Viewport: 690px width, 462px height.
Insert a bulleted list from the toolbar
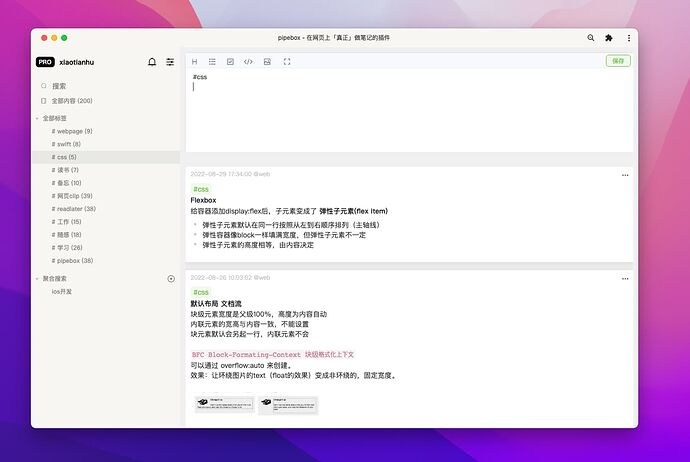[212, 62]
